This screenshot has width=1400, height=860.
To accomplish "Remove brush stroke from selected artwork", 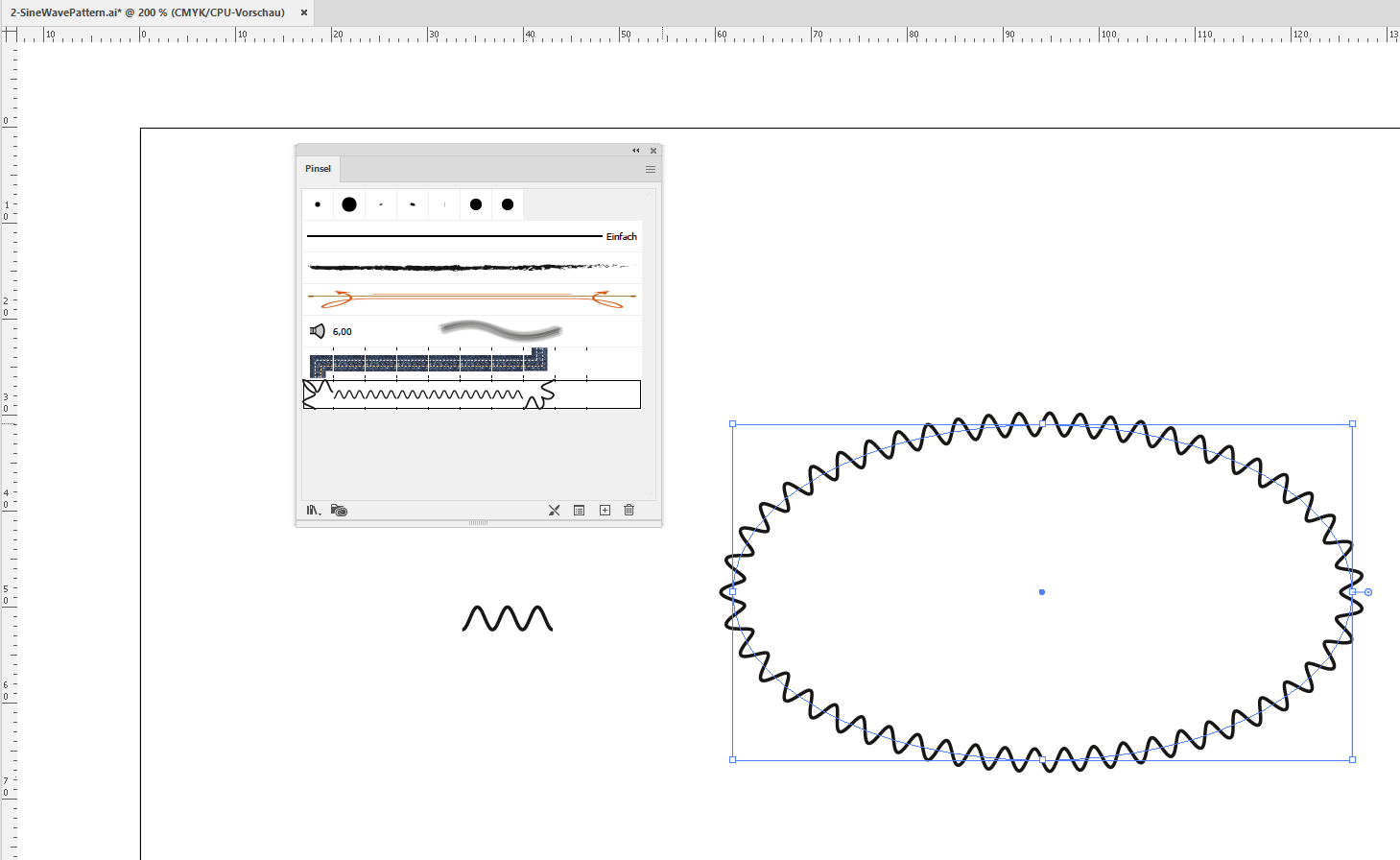I will click(x=554, y=510).
